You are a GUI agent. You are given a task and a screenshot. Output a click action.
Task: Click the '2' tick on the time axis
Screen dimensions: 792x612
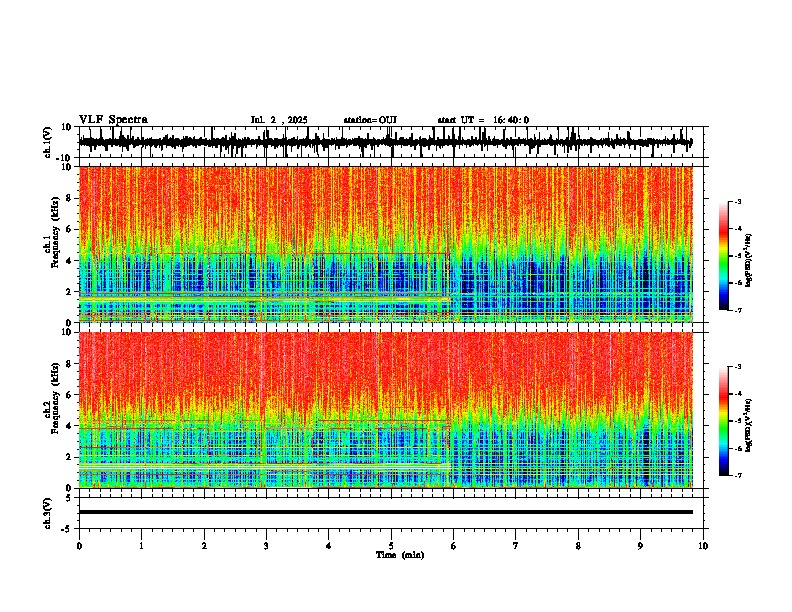click(204, 546)
